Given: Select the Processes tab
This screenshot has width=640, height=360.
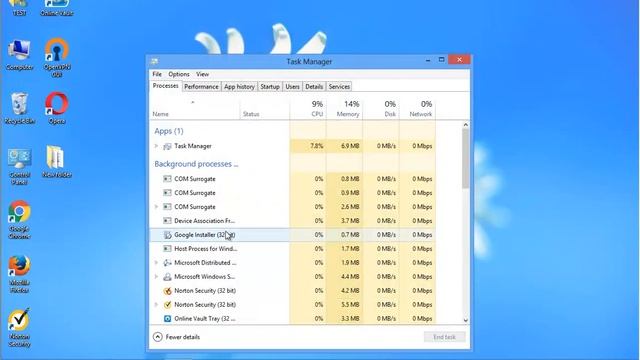Looking at the screenshot, I should (165, 86).
